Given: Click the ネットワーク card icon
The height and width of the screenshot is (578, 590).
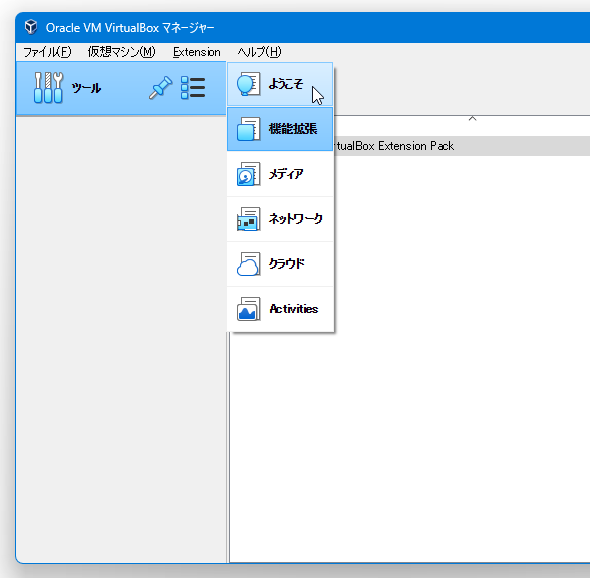Looking at the screenshot, I should (248, 219).
